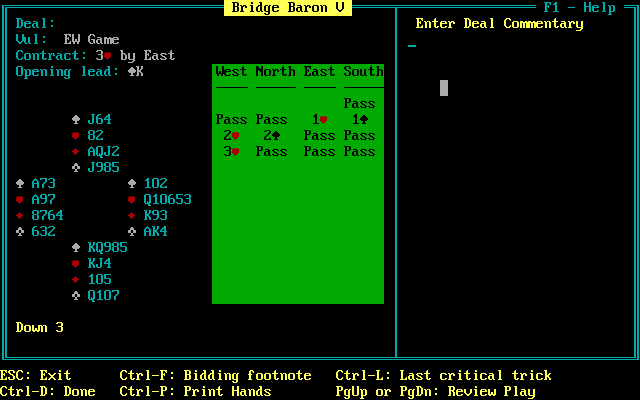Click ESC: Exit shortcut
Image resolution: width=640 pixels, height=400 pixels.
pyautogui.click(x=36, y=375)
